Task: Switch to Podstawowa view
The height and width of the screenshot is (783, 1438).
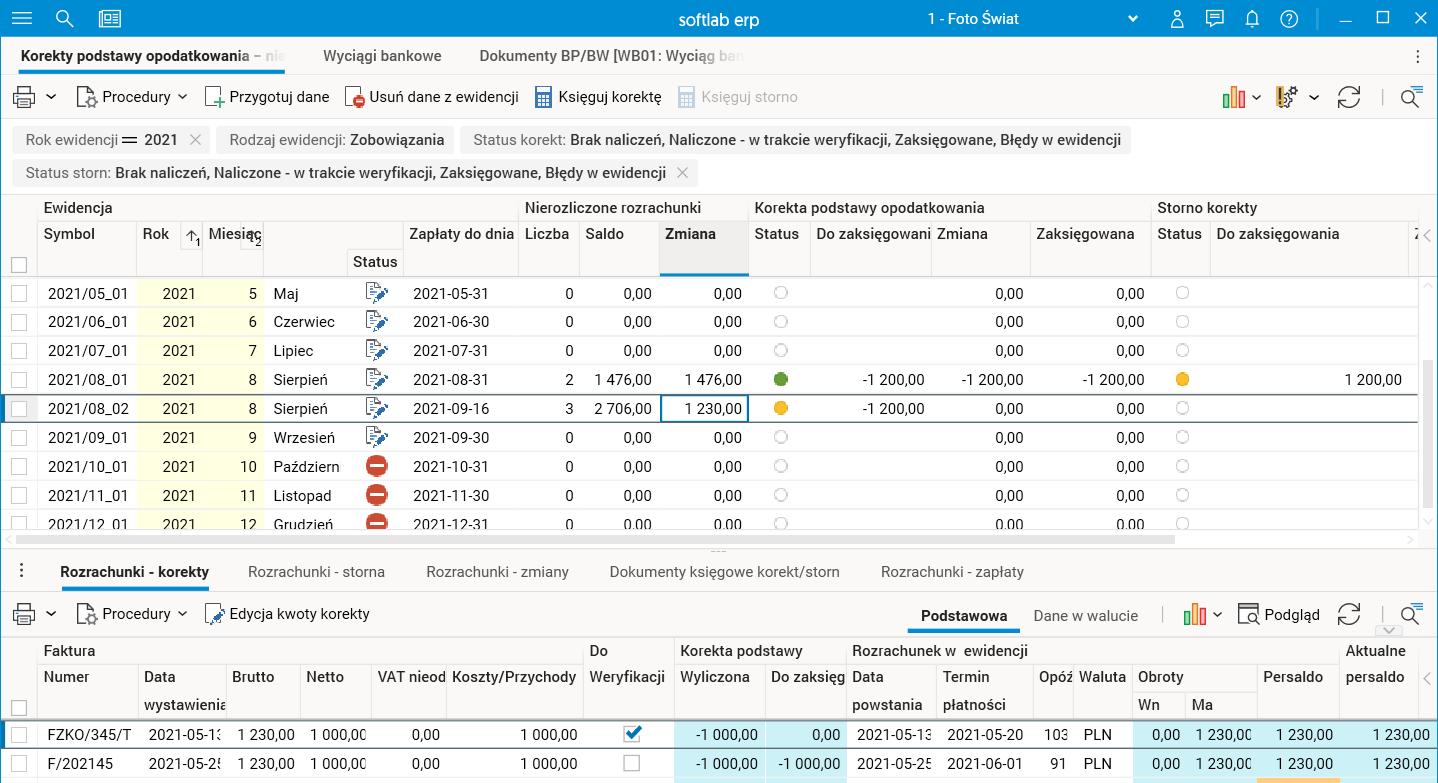Action: tap(964, 615)
